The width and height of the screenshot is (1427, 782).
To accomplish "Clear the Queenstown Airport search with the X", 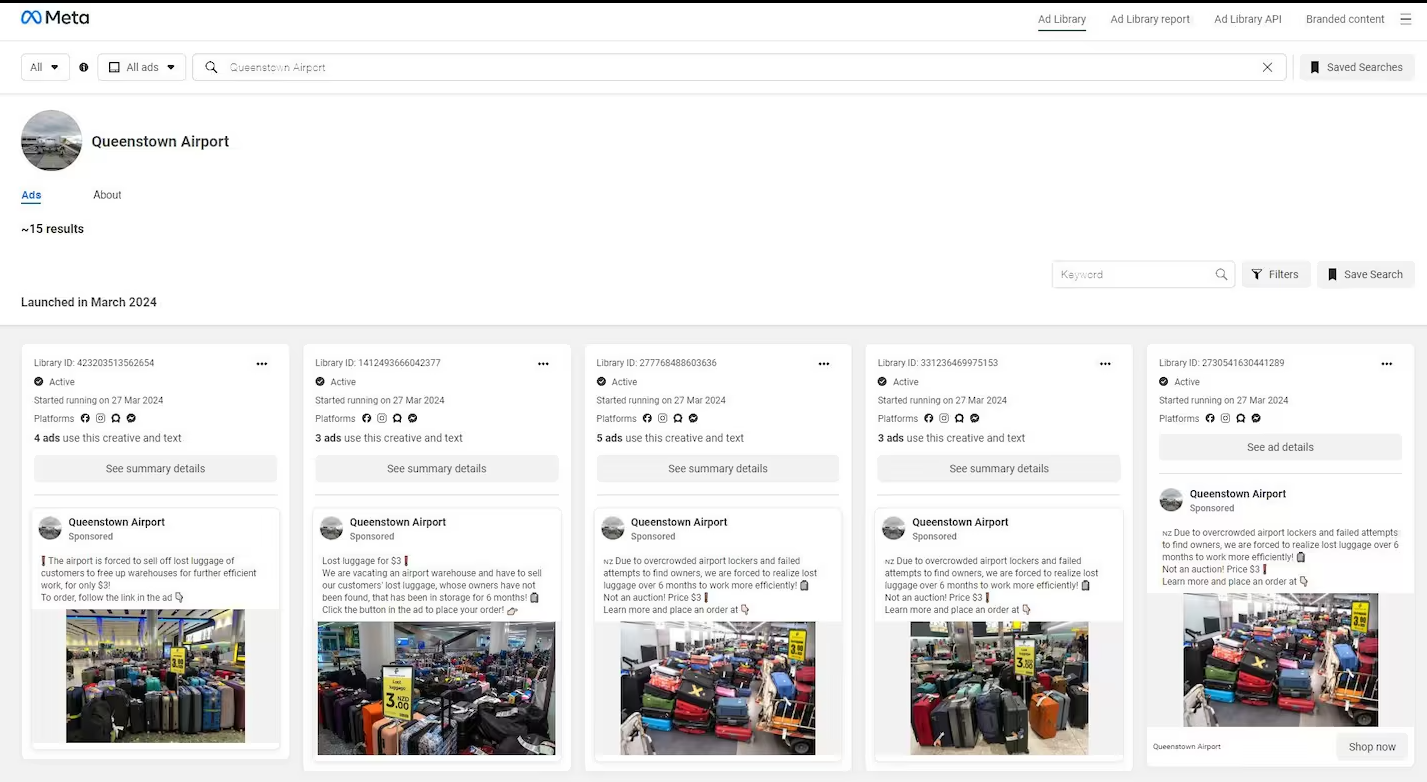I will 1267,67.
